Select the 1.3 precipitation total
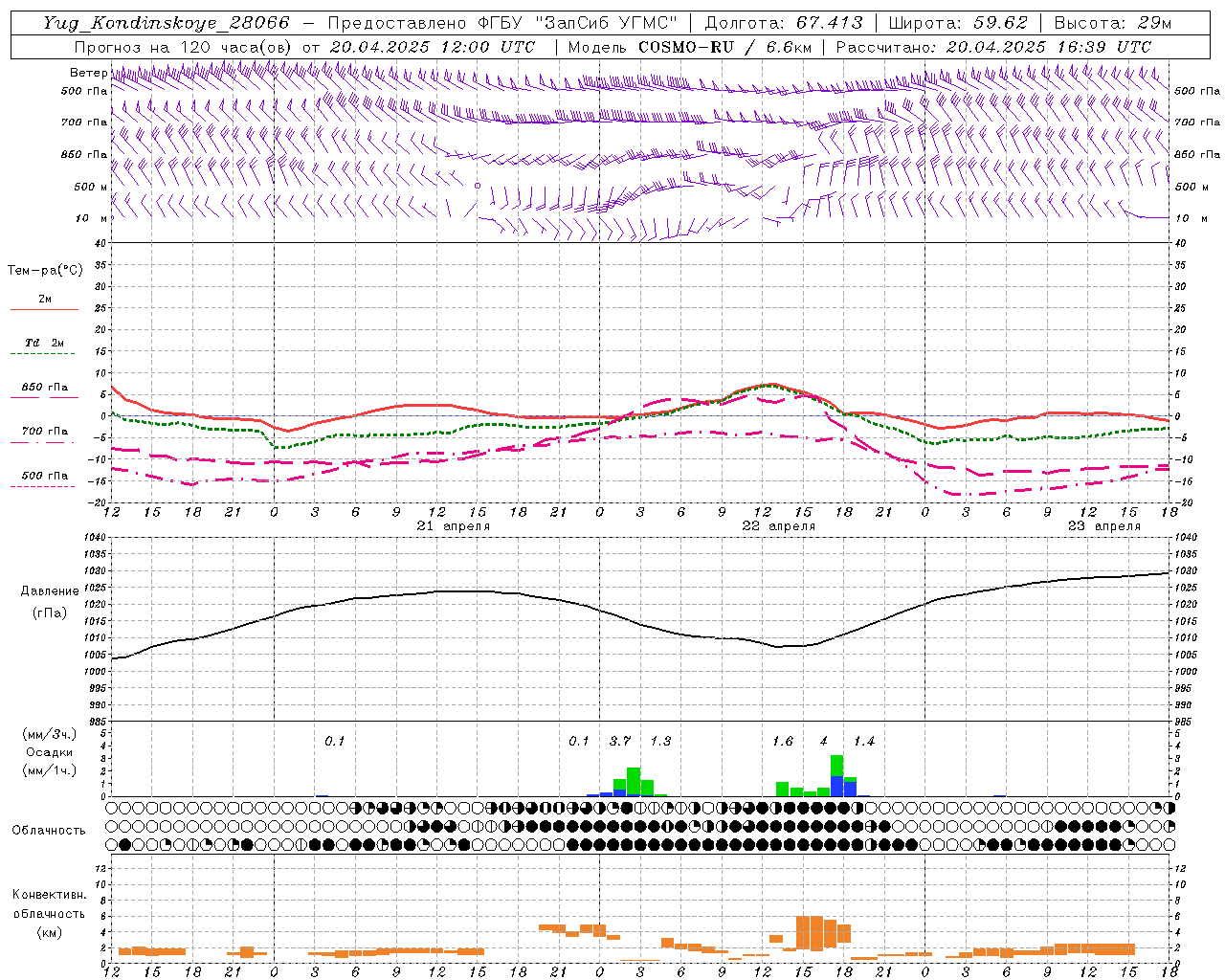Viewport: 1225px width, 980px height. click(660, 742)
